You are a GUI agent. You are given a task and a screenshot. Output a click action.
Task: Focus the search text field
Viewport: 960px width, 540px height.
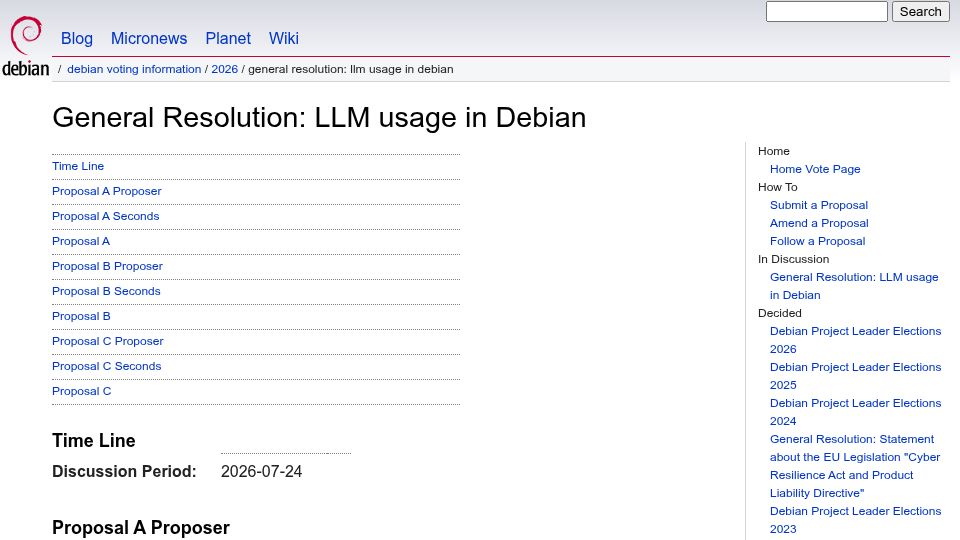[x=827, y=12]
